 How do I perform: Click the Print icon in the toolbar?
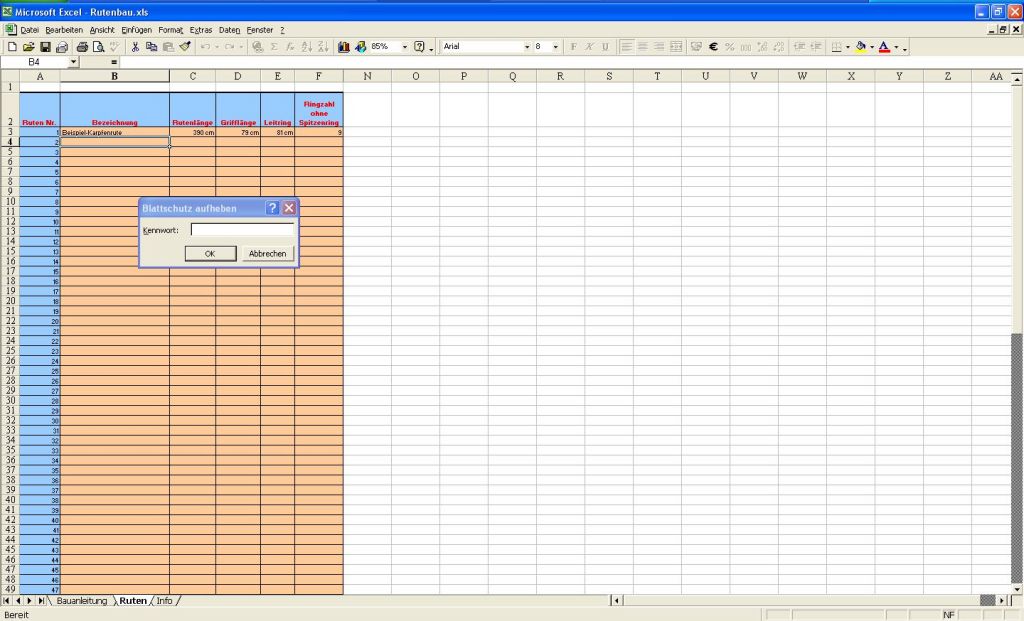(x=82, y=47)
